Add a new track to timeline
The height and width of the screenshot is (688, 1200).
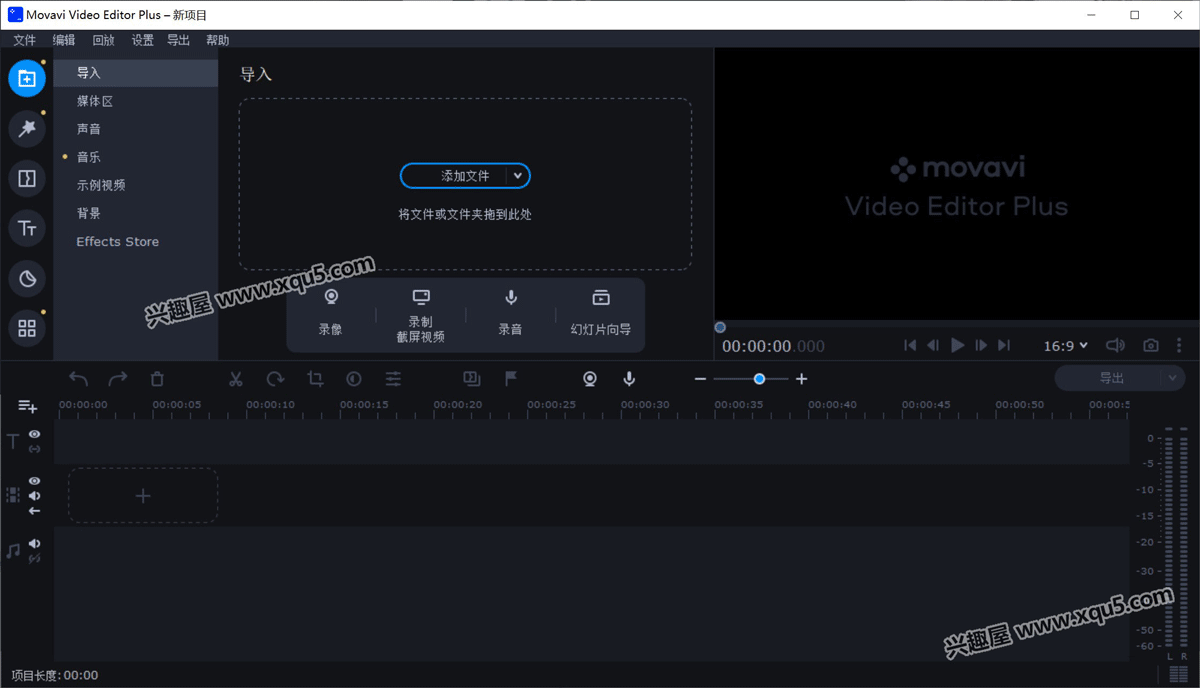click(x=28, y=406)
